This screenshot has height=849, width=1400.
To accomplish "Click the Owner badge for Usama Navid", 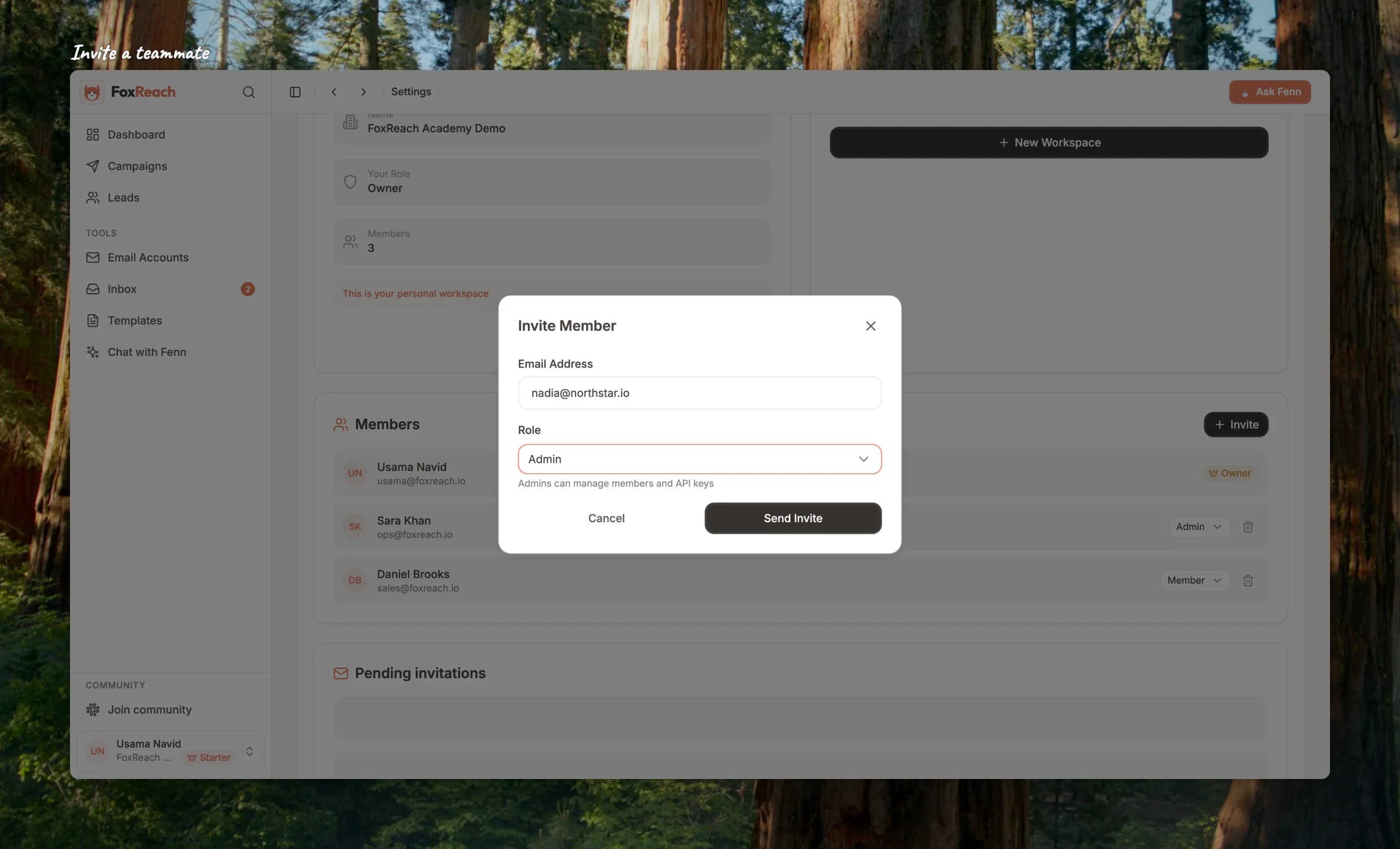I will (1229, 473).
